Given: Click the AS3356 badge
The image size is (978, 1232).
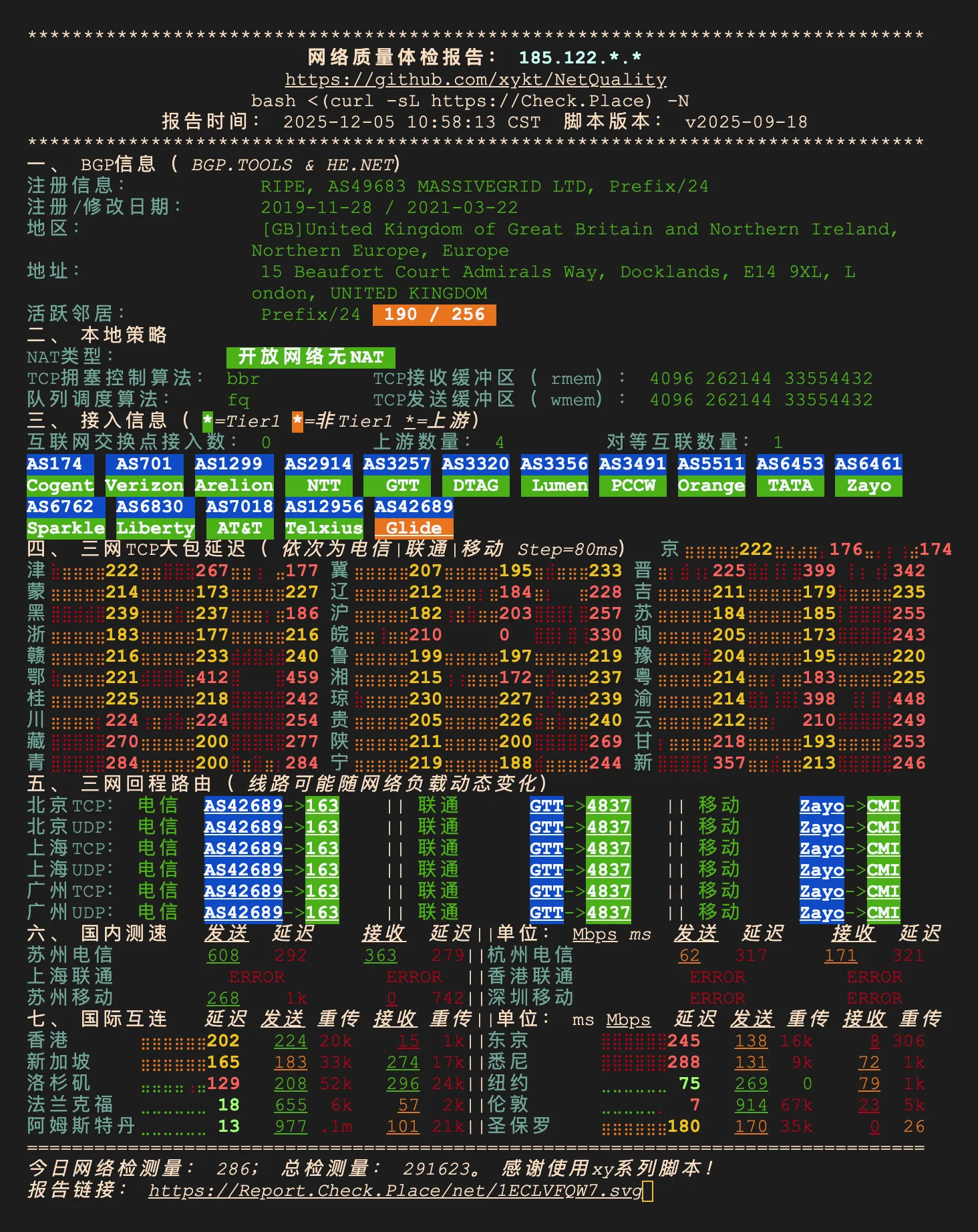Looking at the screenshot, I should [x=554, y=464].
